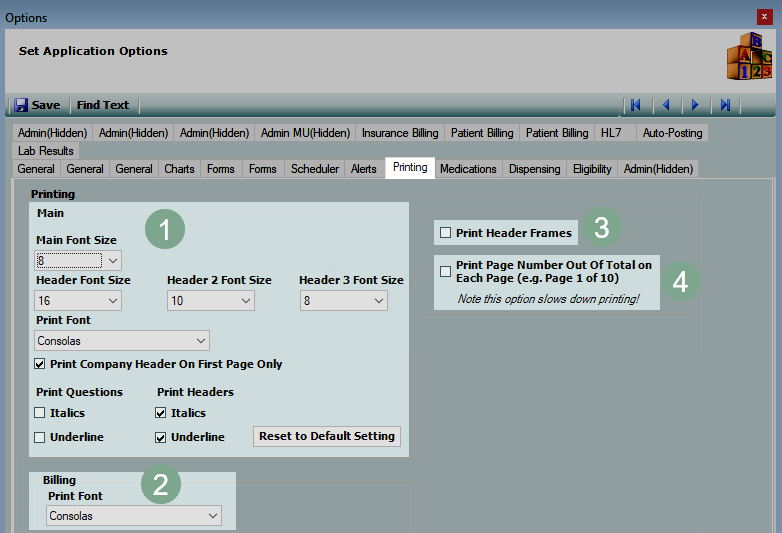Check Italics under Print Questions
782x533 pixels.
(40, 413)
